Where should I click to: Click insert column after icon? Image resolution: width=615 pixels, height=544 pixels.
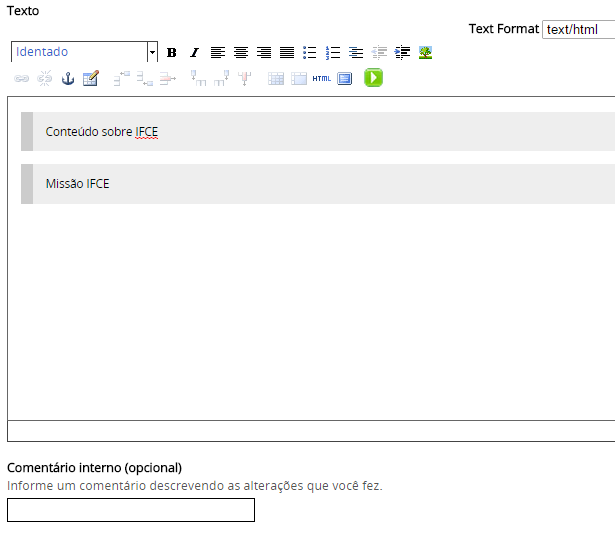(222, 78)
